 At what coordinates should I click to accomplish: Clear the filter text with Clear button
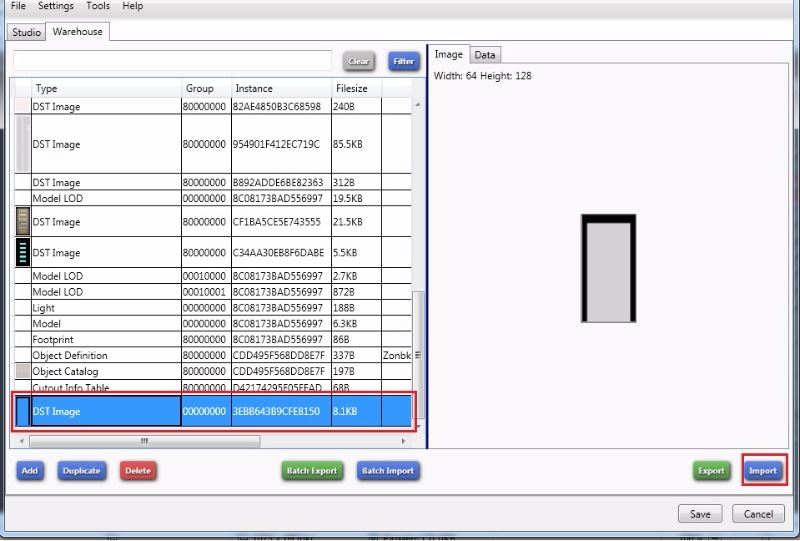click(359, 61)
